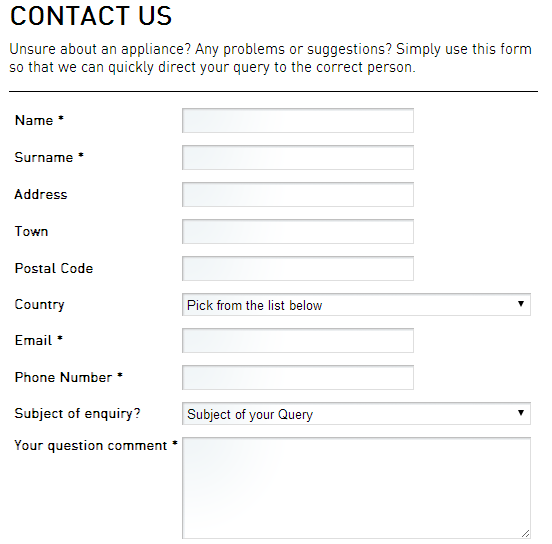Click the Subject of enquiry dropdown arrow
552x544 pixels.
tap(521, 413)
